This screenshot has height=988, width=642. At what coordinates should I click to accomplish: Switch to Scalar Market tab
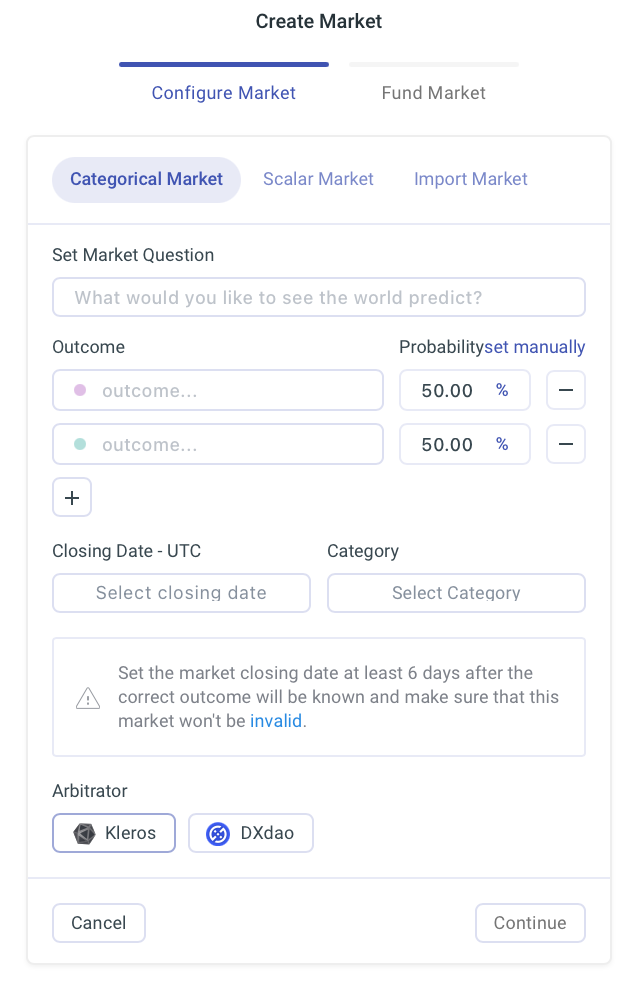pos(318,179)
